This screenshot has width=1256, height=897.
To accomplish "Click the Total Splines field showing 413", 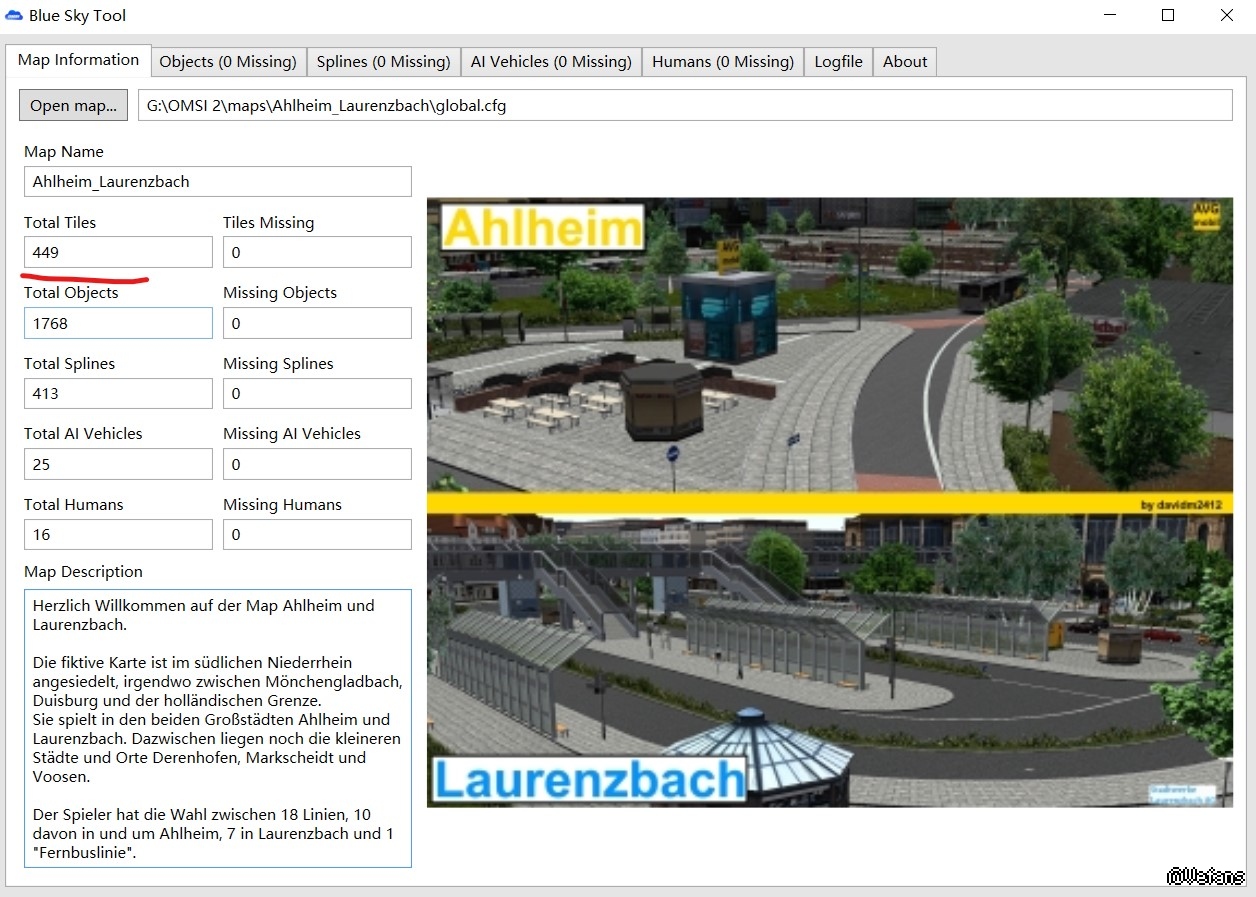I will point(118,394).
